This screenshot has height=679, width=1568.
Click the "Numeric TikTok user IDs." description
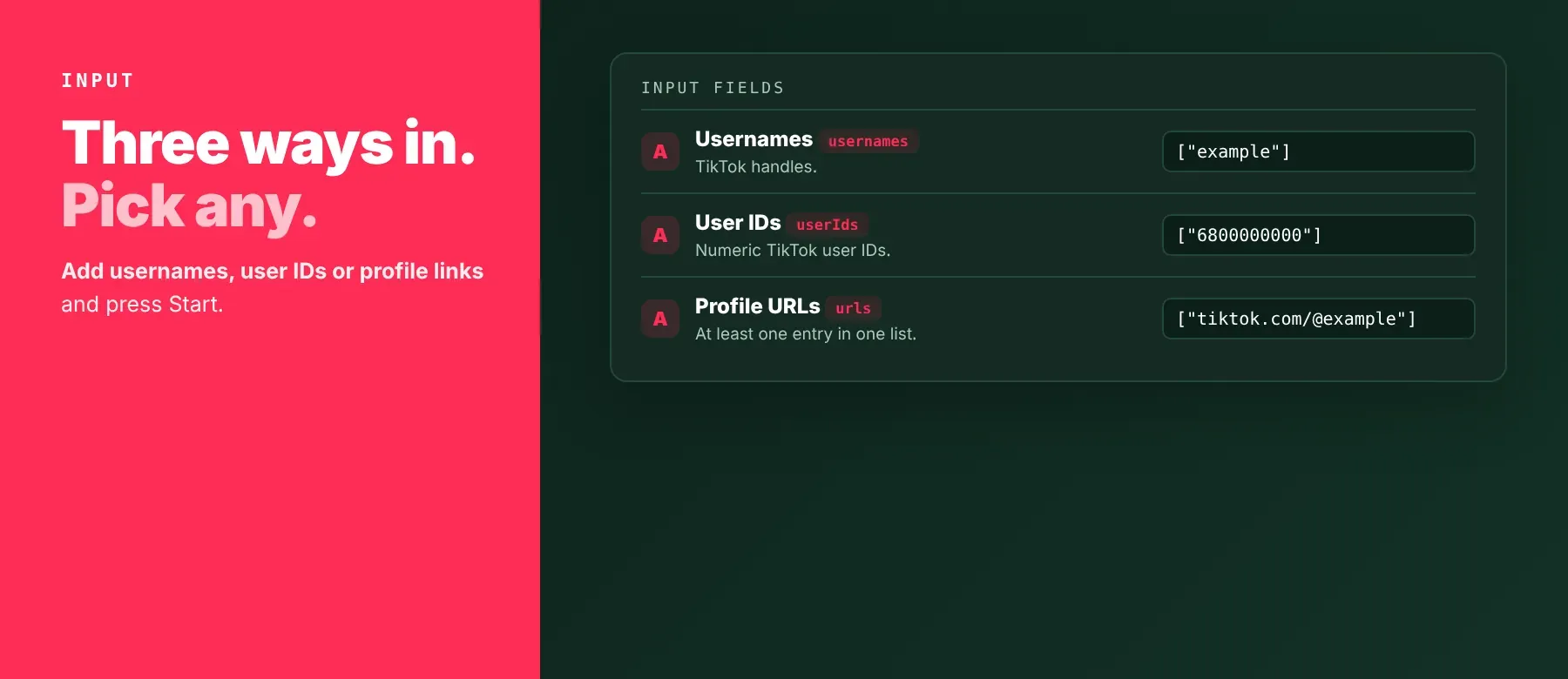click(793, 250)
